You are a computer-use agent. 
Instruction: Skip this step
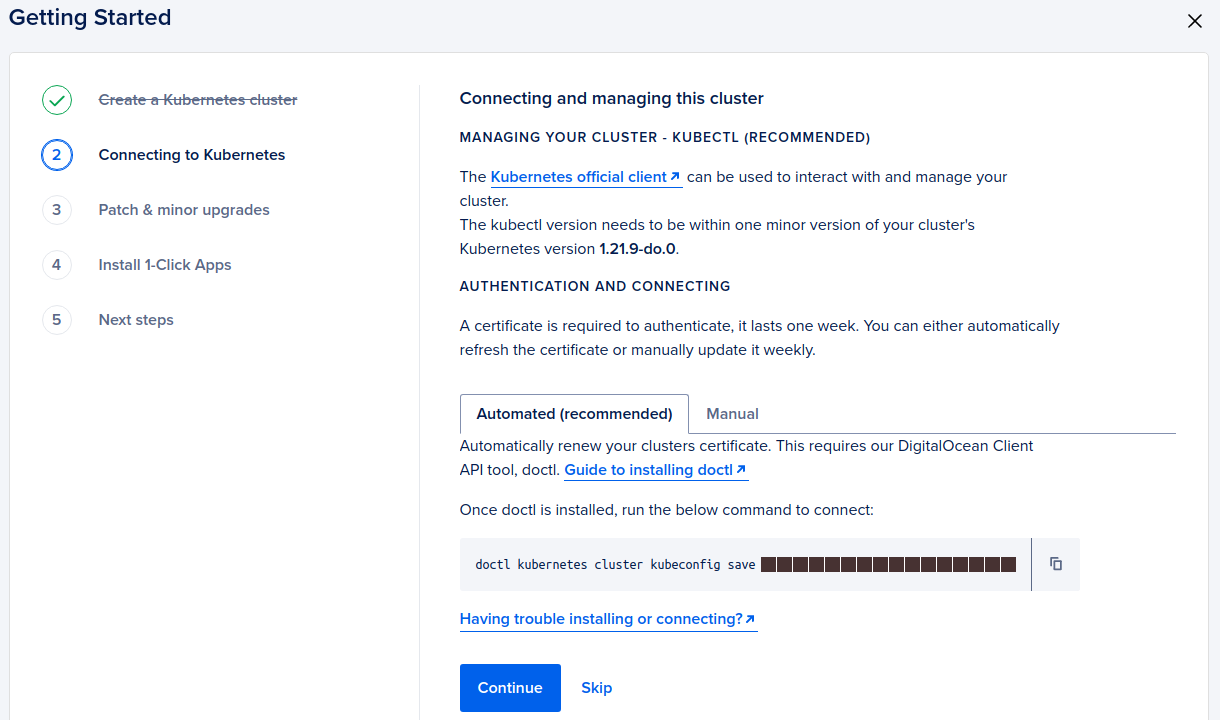coord(597,688)
